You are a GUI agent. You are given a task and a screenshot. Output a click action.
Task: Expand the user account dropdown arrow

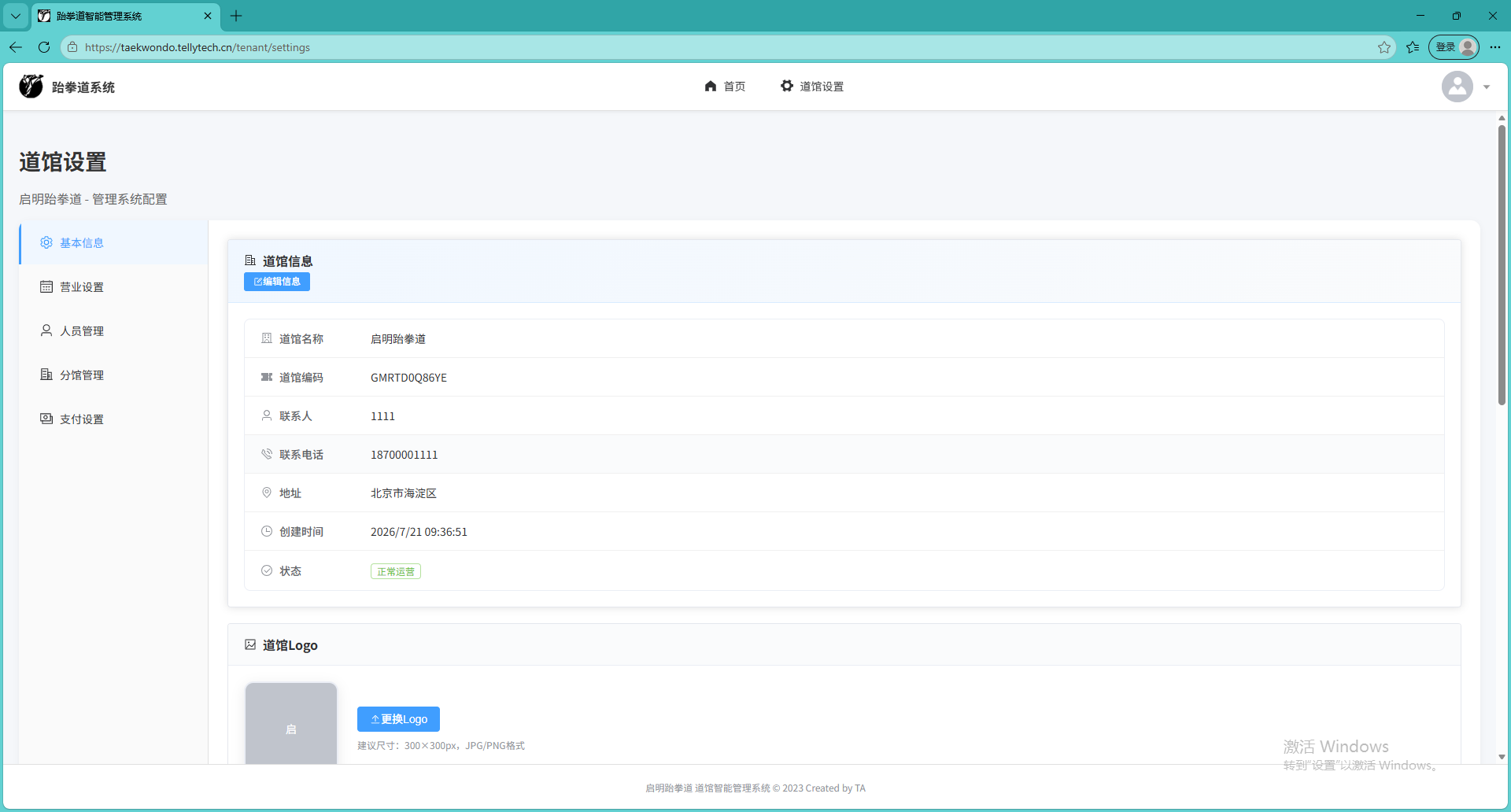click(1487, 87)
